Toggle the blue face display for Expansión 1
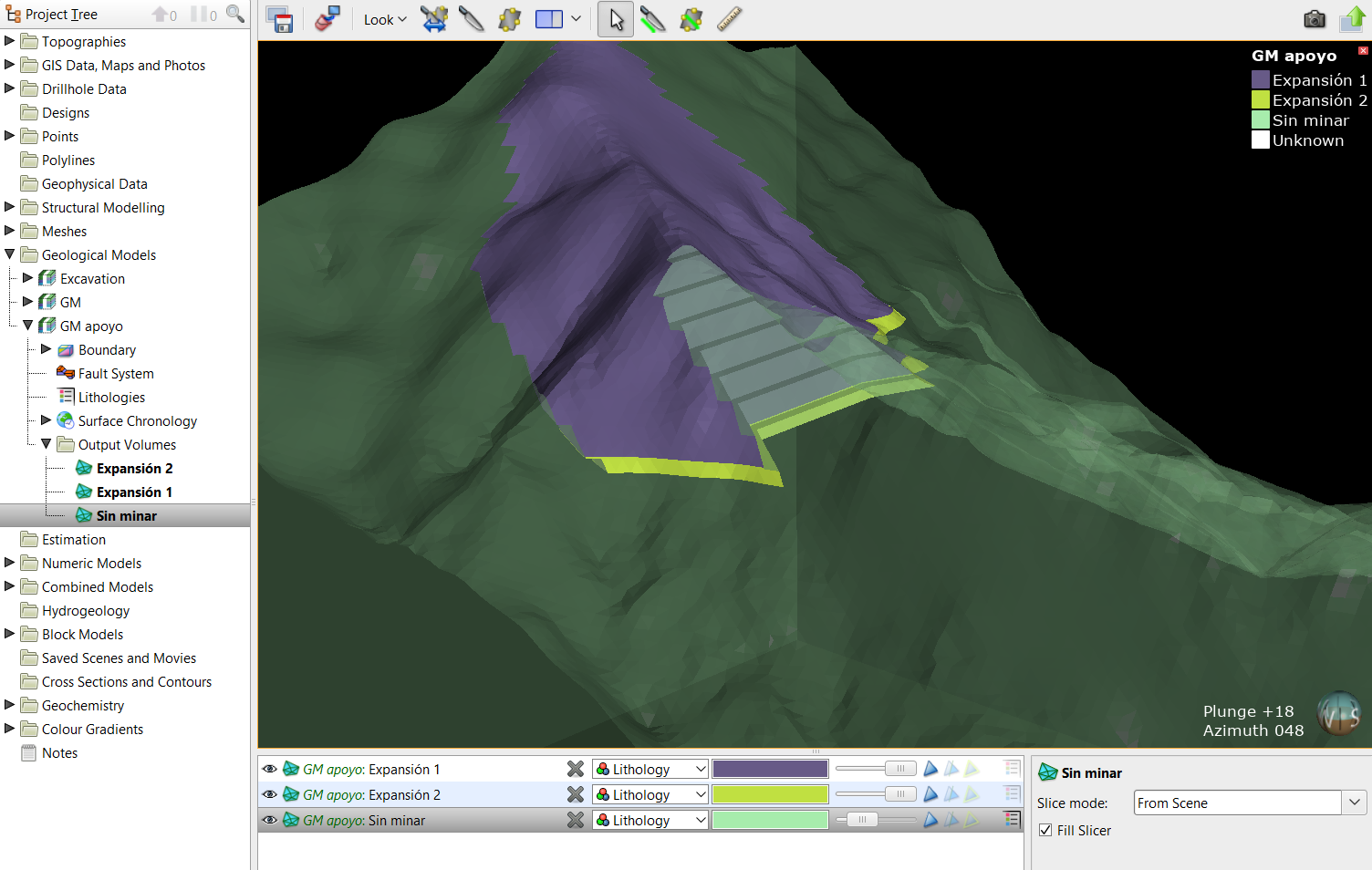This screenshot has width=1372, height=870. pos(930,769)
